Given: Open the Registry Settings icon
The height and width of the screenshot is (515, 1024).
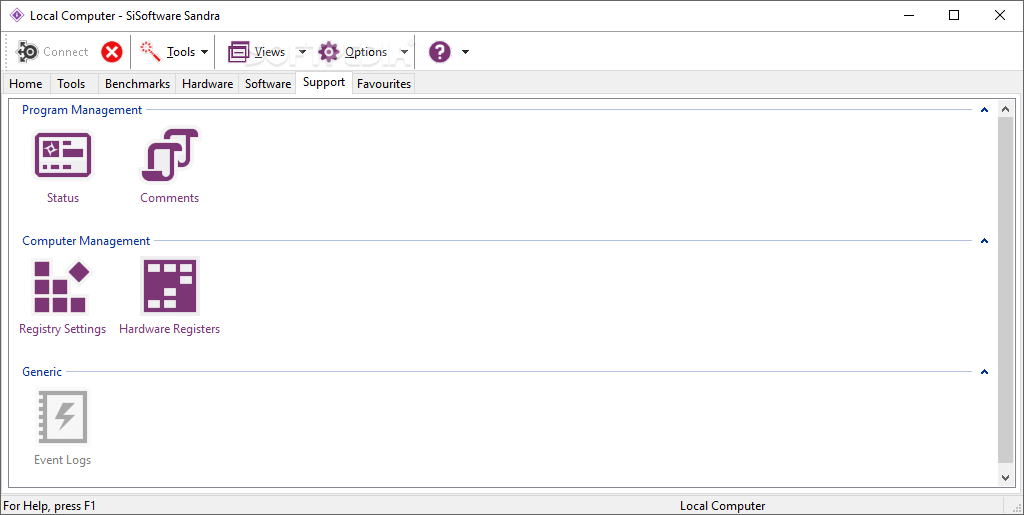Looking at the screenshot, I should coord(62,287).
